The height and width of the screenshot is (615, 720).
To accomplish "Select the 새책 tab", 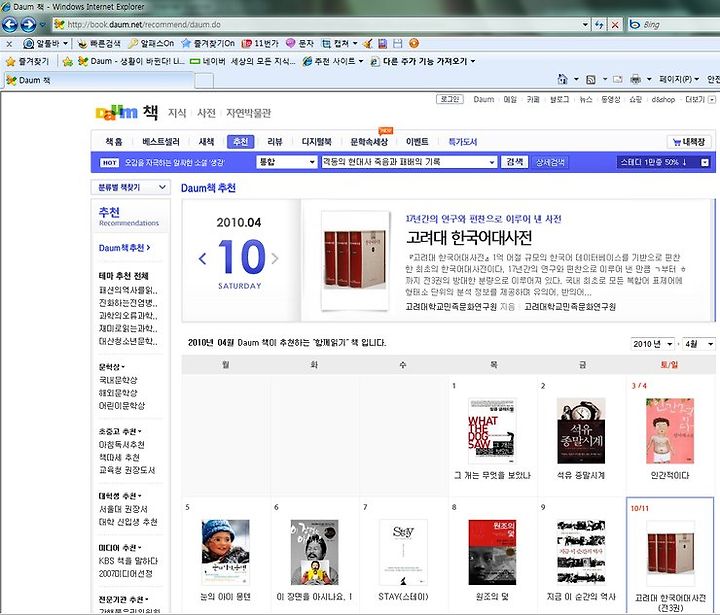I will [206, 142].
